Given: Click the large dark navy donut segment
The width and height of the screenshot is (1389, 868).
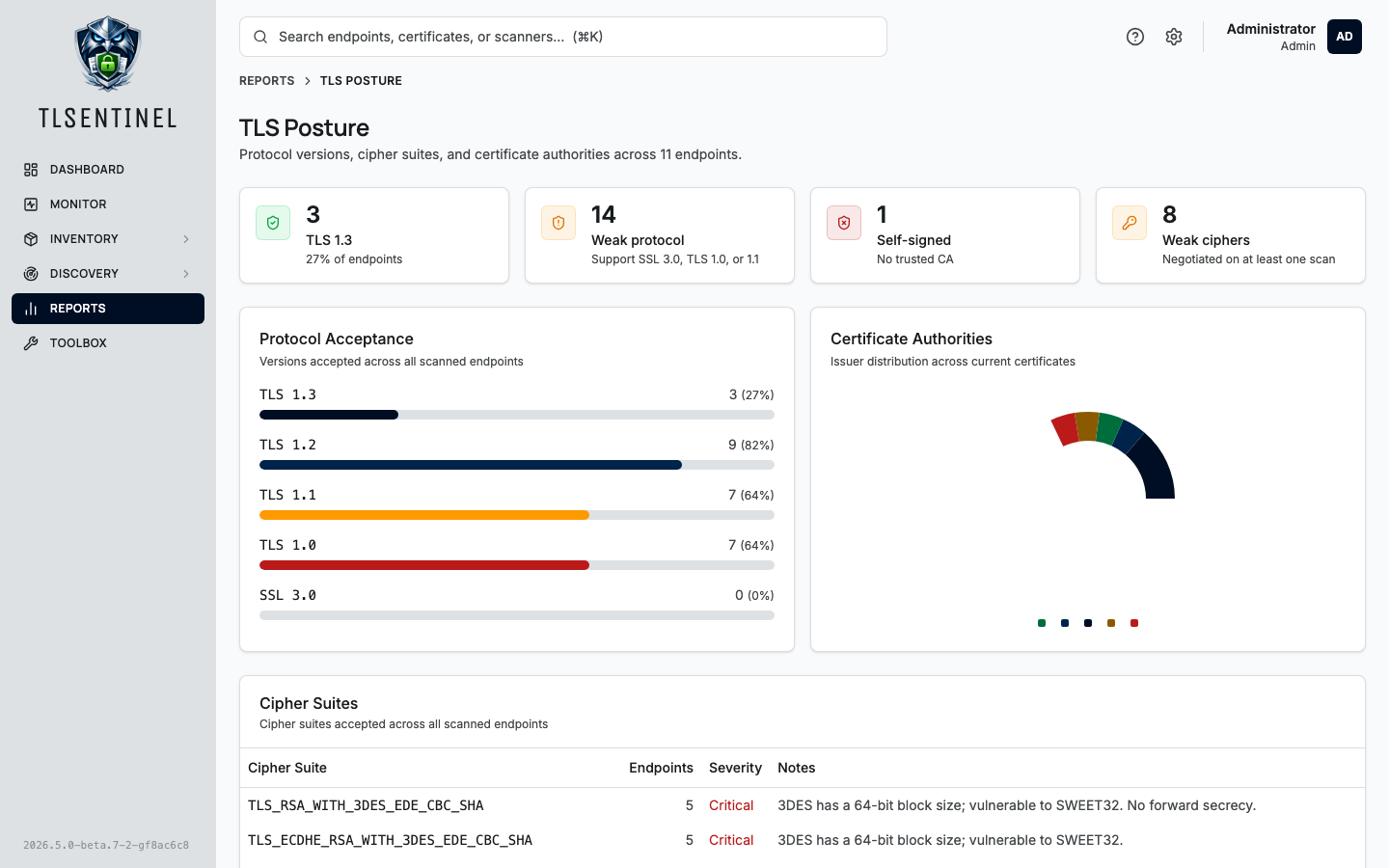Looking at the screenshot, I should [x=1155, y=469].
